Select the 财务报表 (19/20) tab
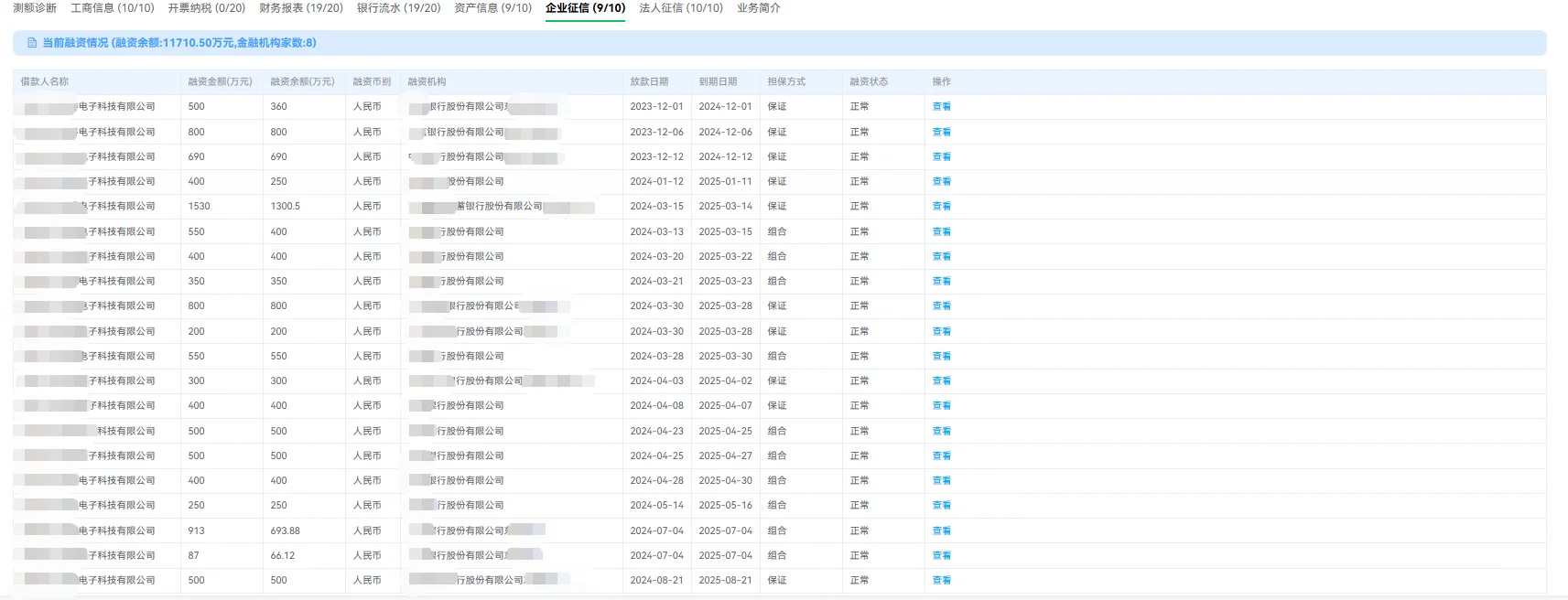 [301, 8]
